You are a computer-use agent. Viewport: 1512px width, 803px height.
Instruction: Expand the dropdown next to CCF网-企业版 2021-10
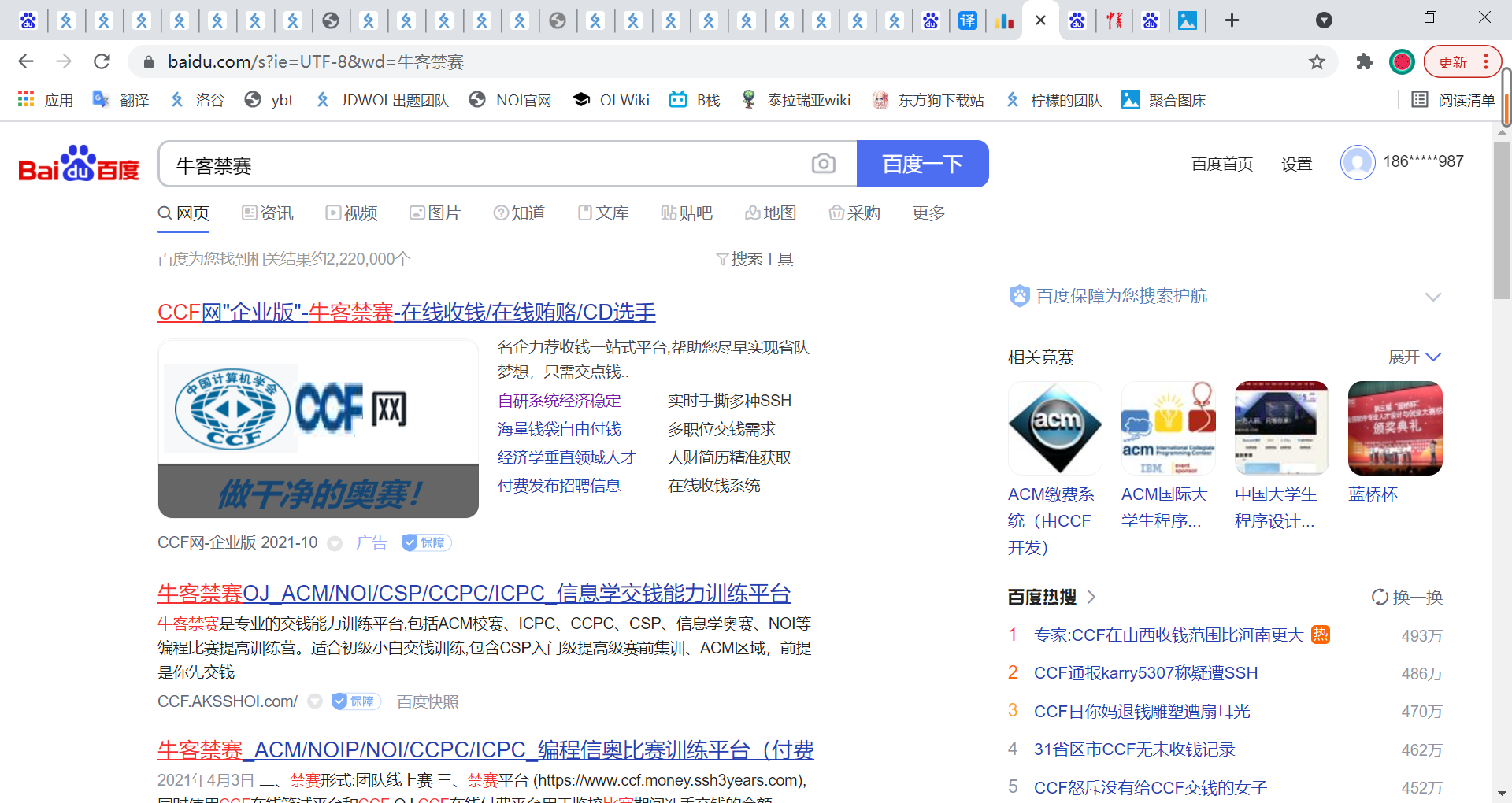pos(335,543)
